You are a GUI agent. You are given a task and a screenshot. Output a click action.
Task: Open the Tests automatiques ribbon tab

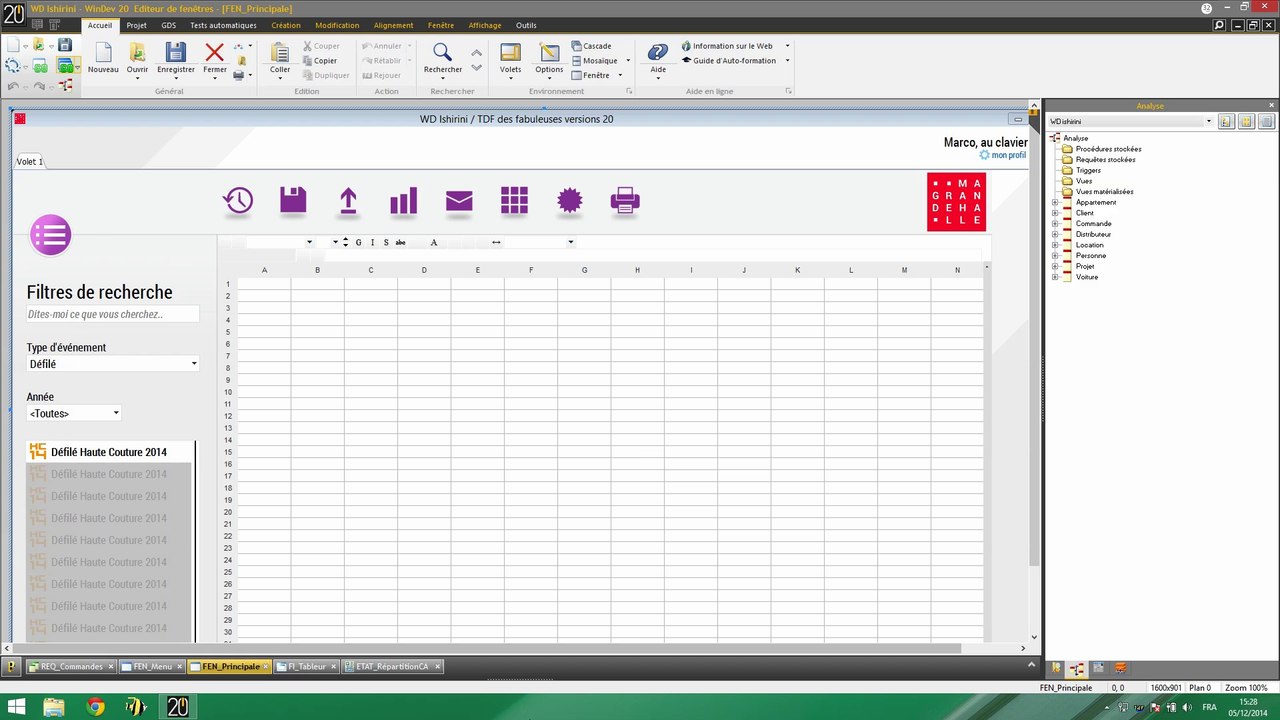(223, 25)
